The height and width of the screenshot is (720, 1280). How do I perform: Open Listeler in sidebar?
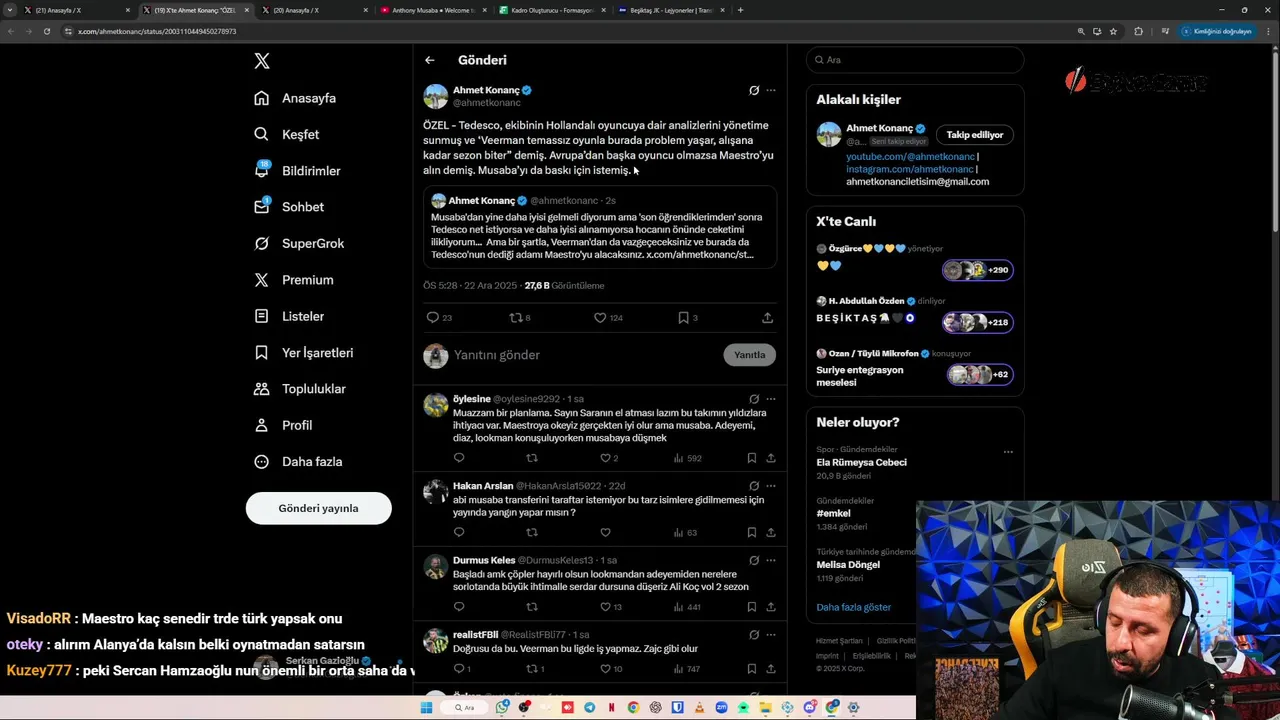[289, 316]
